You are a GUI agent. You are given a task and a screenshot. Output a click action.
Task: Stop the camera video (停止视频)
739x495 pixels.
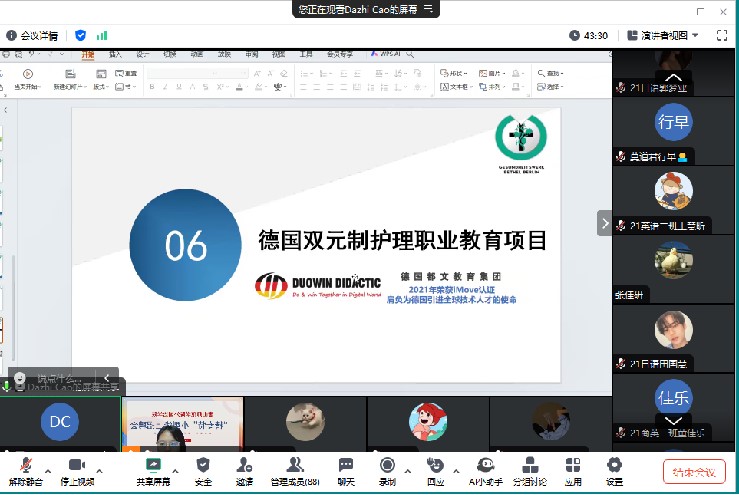pos(76,466)
